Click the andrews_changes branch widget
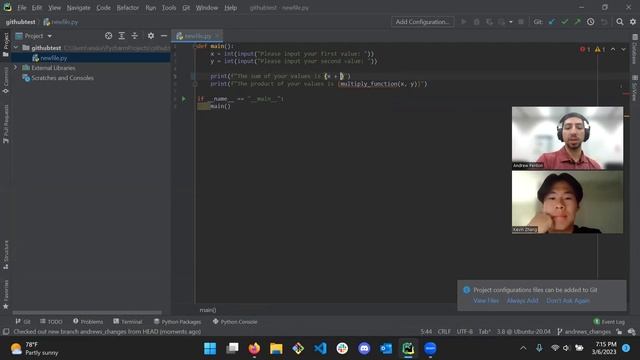 pos(584,332)
